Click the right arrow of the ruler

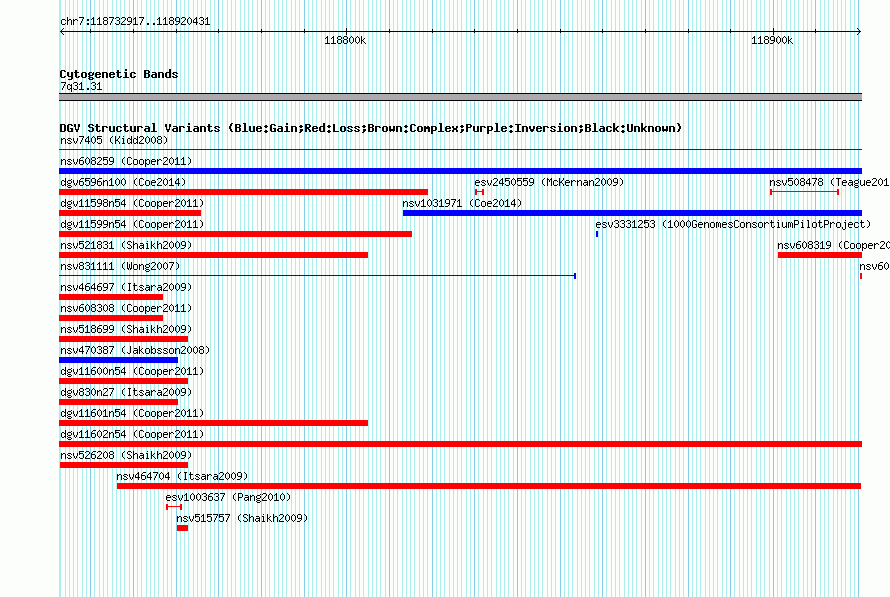859,32
